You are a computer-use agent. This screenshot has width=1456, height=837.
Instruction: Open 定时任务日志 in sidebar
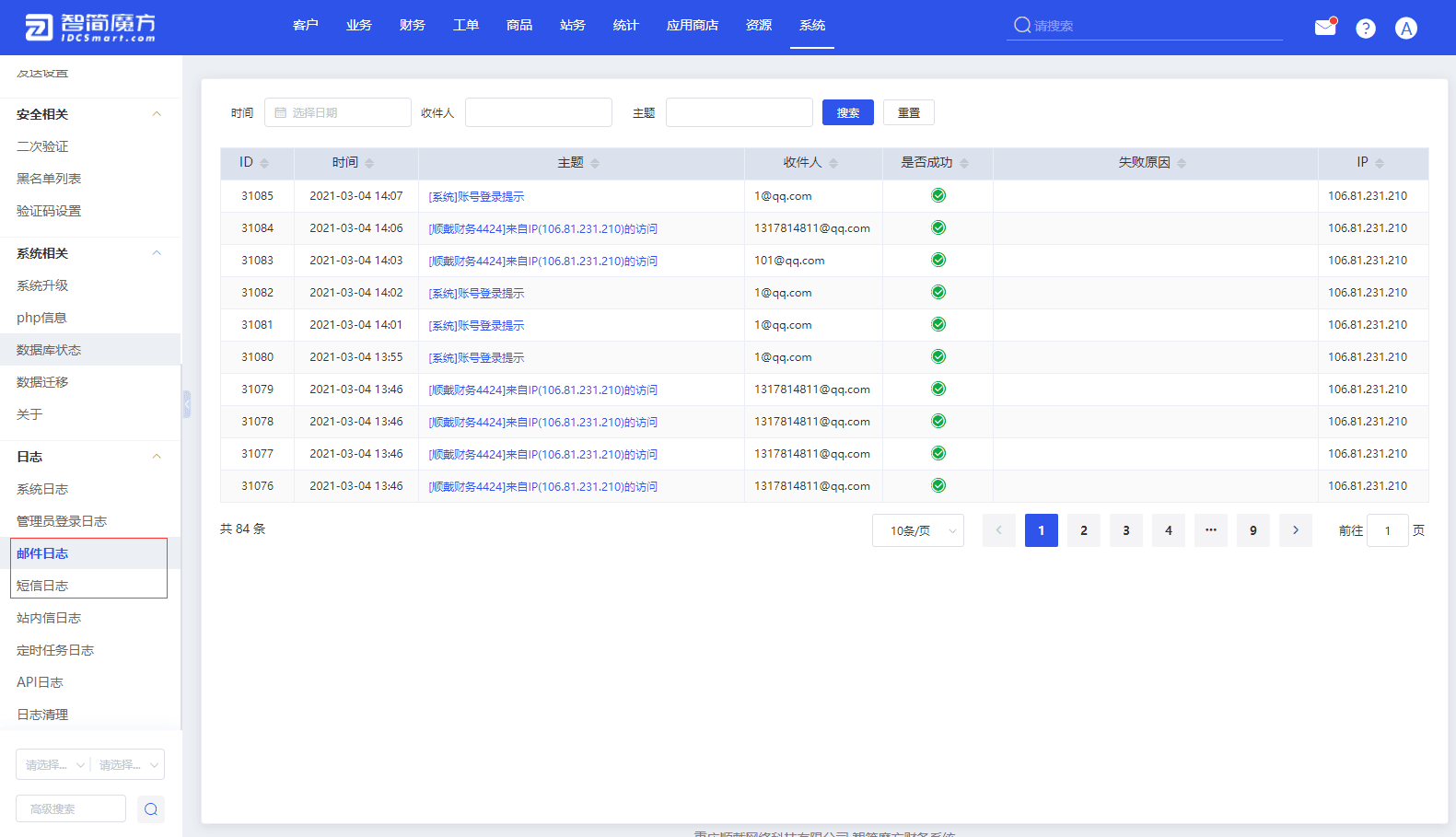point(55,650)
